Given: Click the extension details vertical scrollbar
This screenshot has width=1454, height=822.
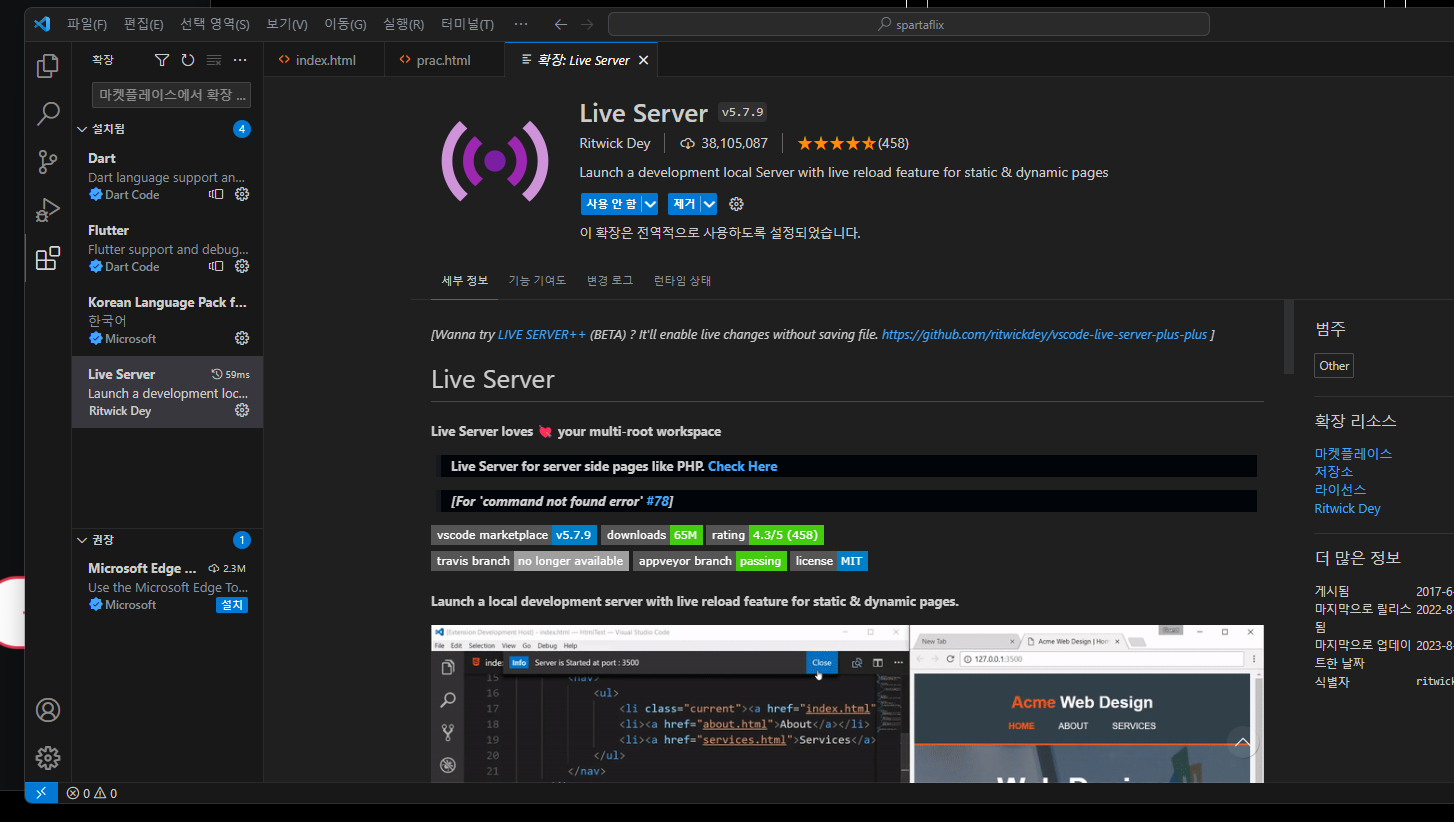Looking at the screenshot, I should coord(1288,337).
